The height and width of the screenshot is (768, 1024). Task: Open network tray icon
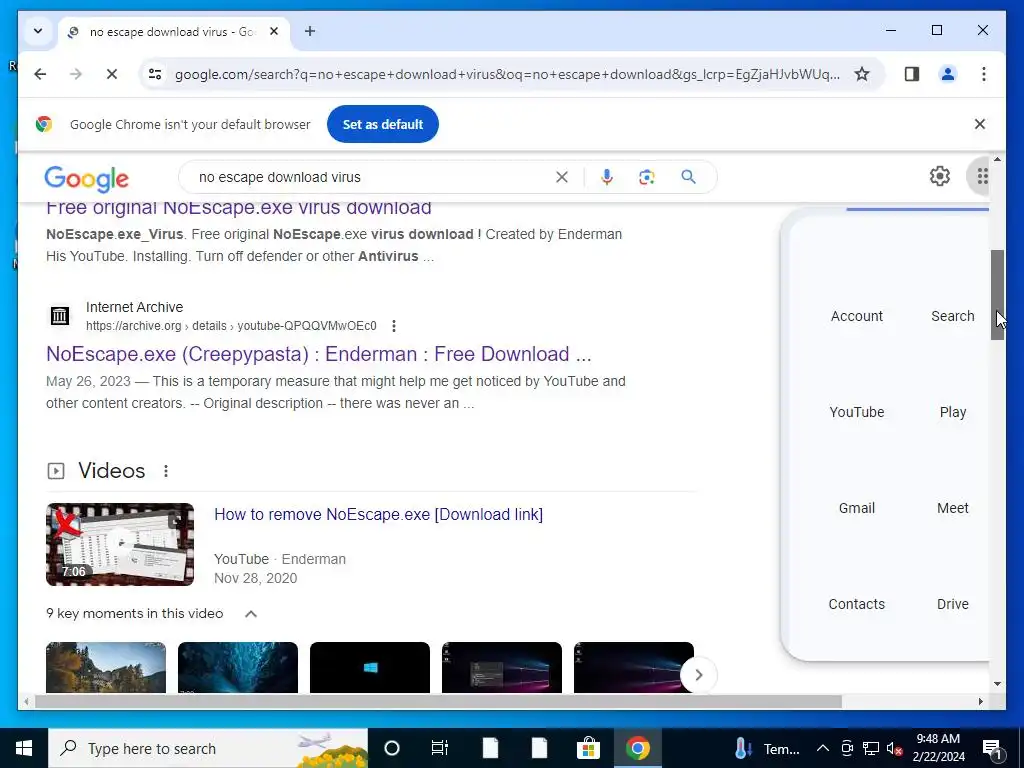871,748
